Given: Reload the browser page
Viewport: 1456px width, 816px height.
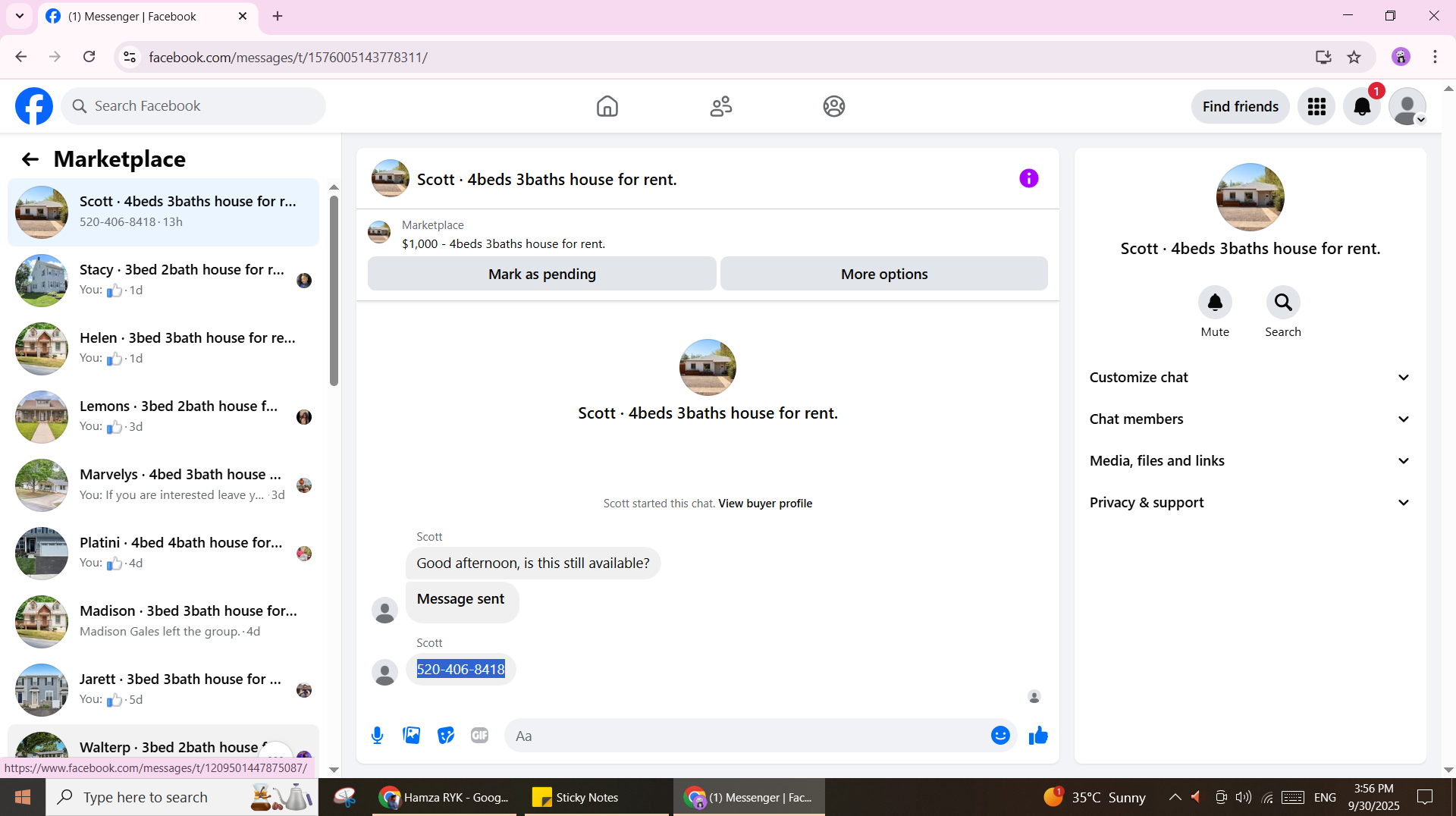Looking at the screenshot, I should pyautogui.click(x=89, y=57).
